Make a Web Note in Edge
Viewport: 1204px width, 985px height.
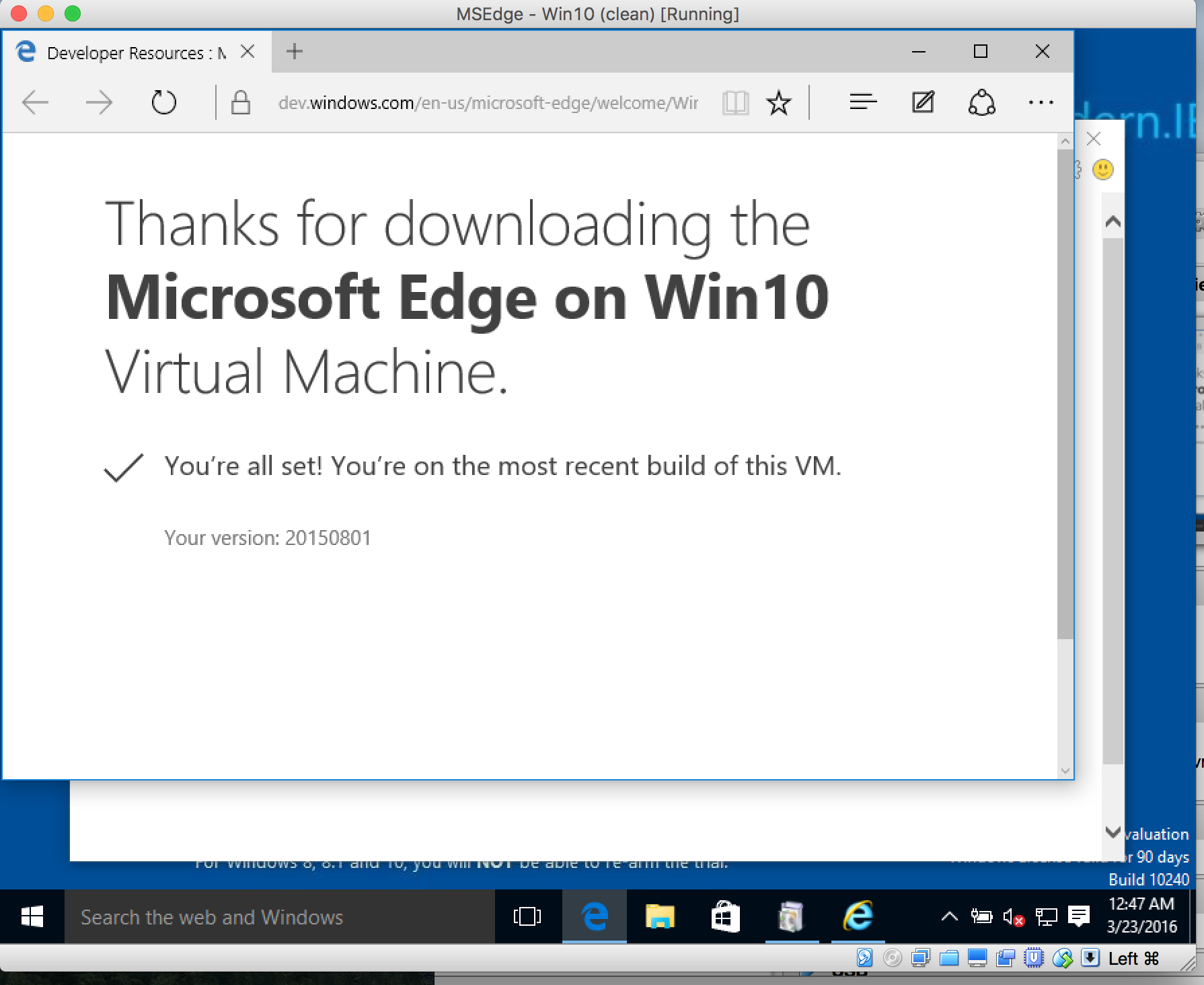coord(923,102)
